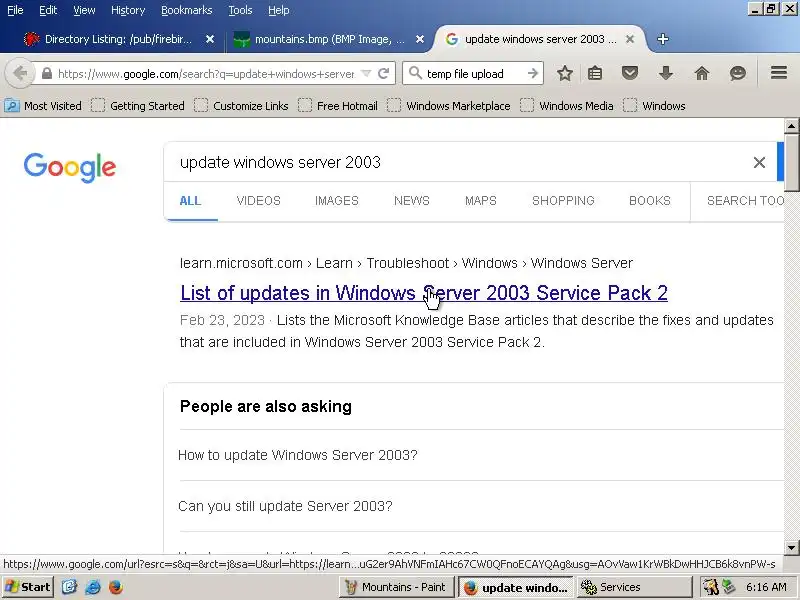Select the BOOKS search filter
This screenshot has width=800, height=600.
point(649,201)
